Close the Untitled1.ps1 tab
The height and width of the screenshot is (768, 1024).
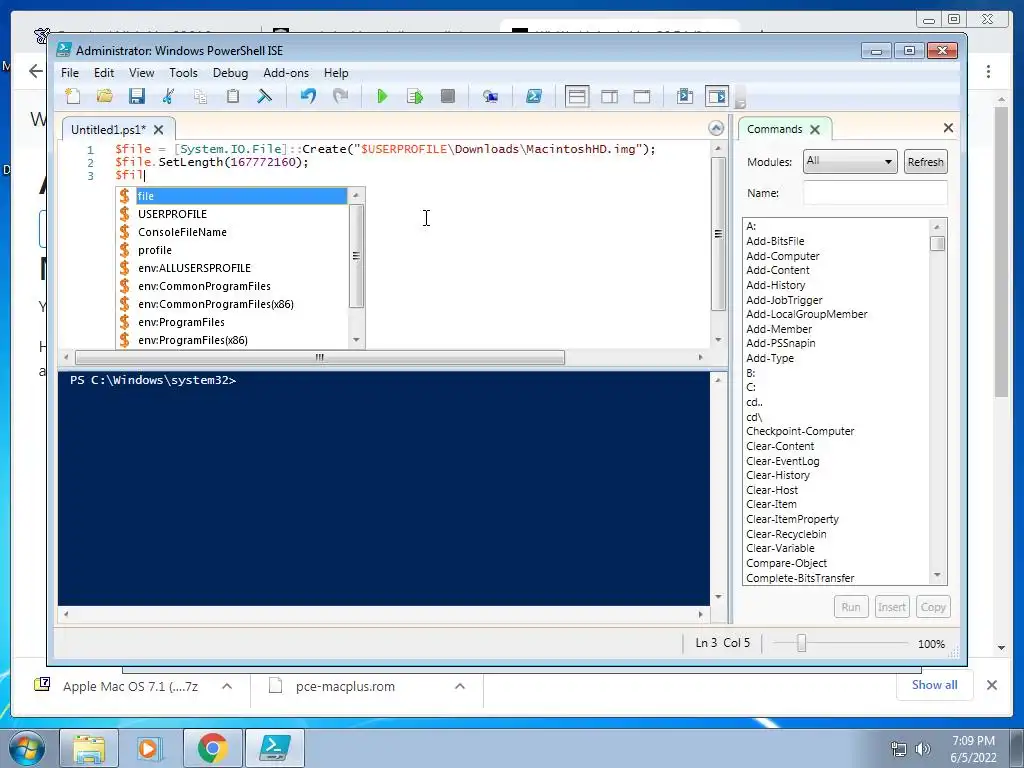159,130
